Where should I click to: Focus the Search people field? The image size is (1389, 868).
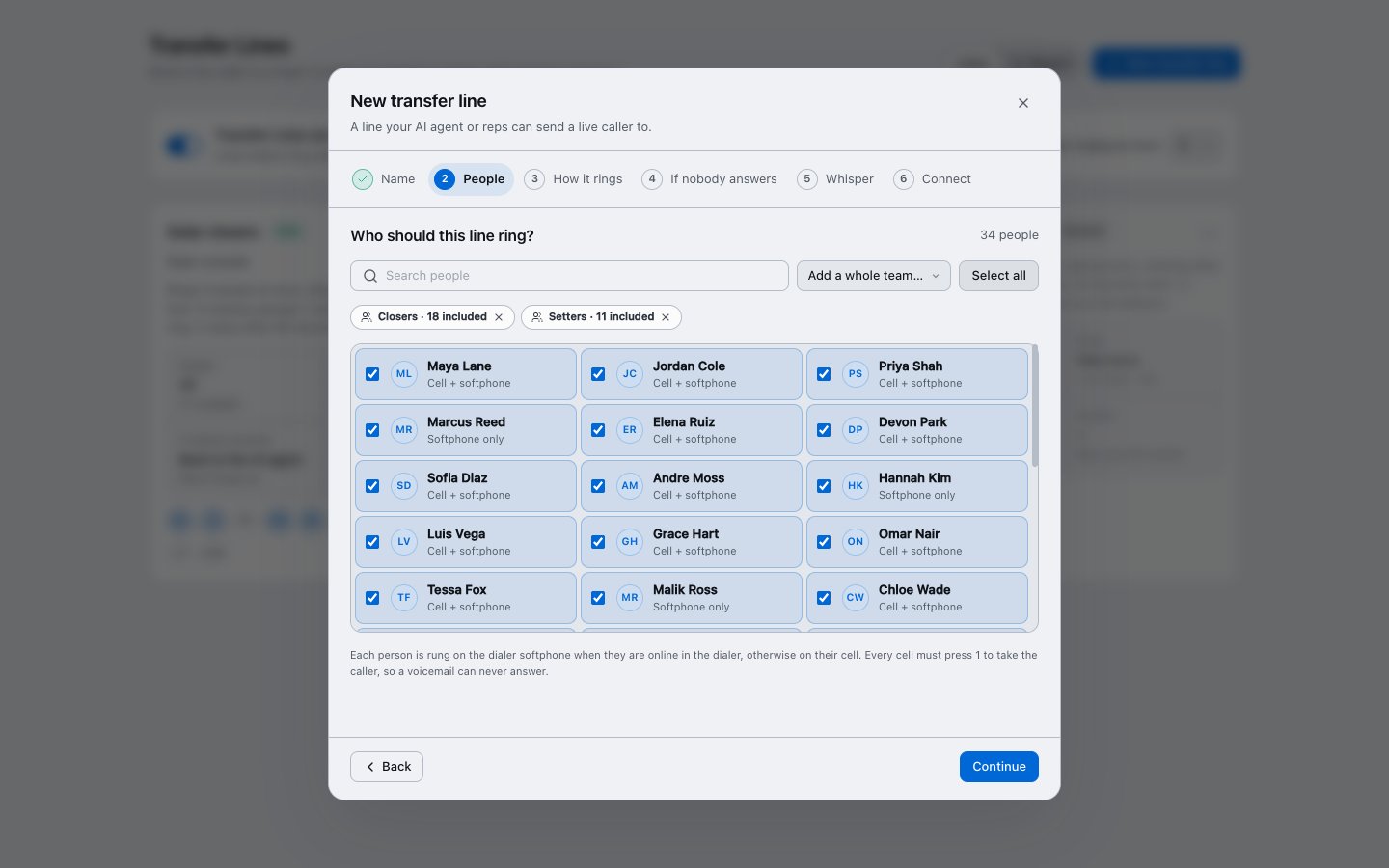coord(569,276)
